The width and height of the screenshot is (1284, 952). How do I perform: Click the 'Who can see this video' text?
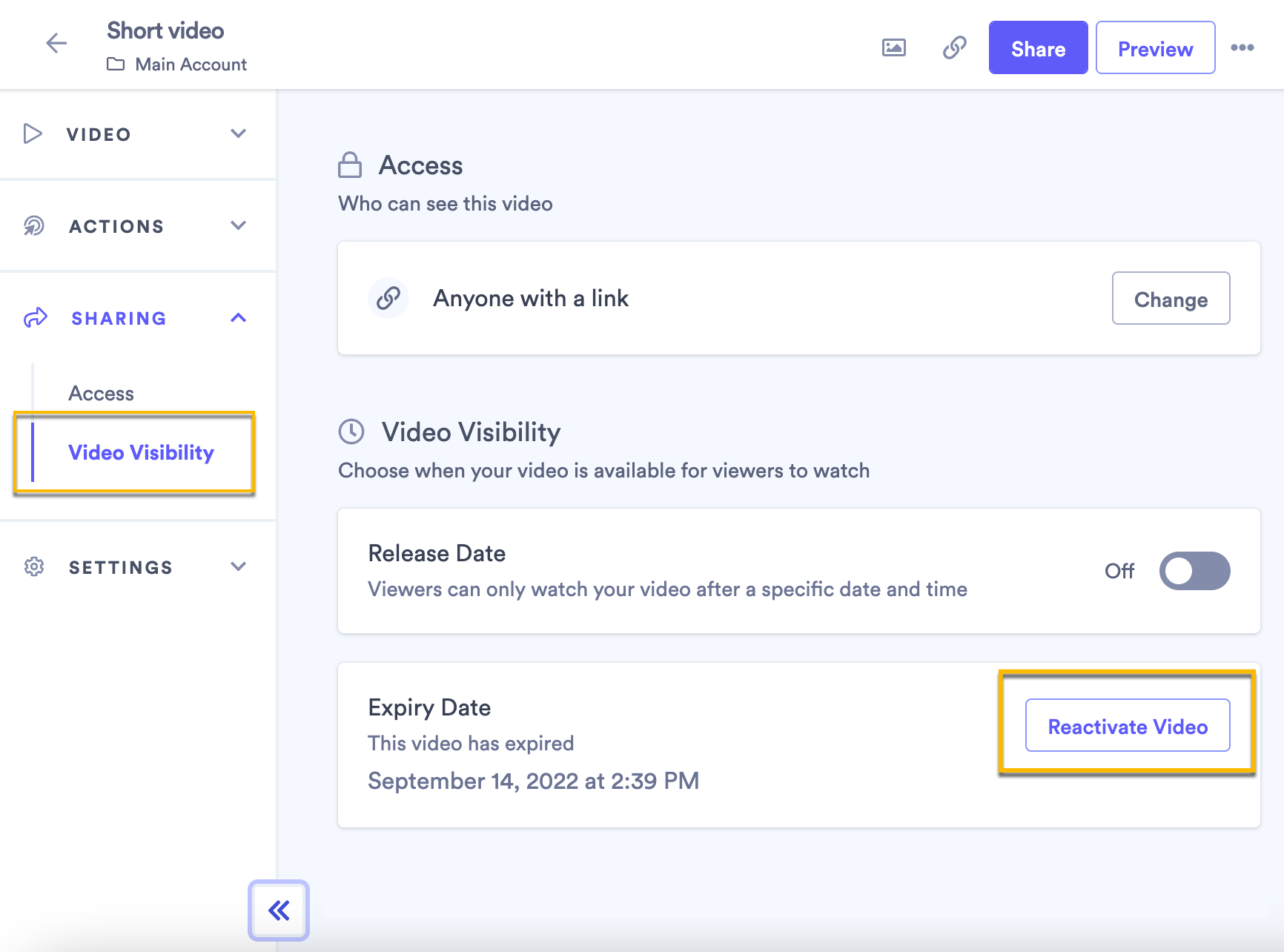(446, 204)
